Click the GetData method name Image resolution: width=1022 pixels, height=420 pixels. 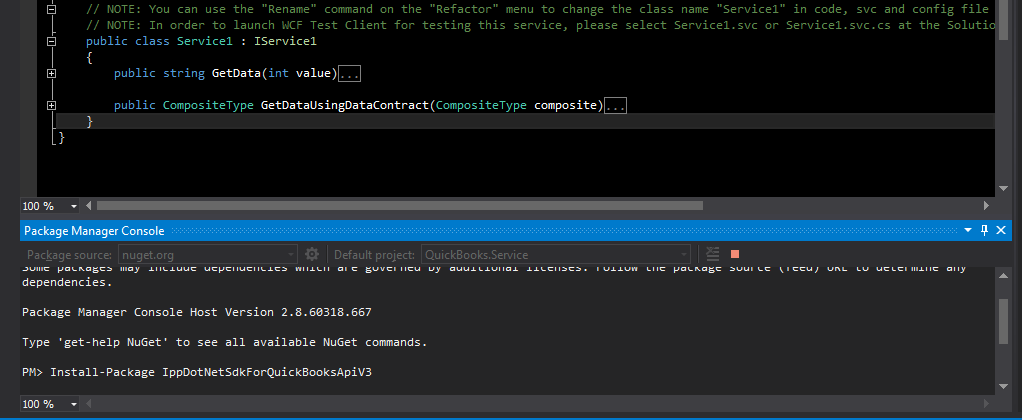tap(236, 73)
